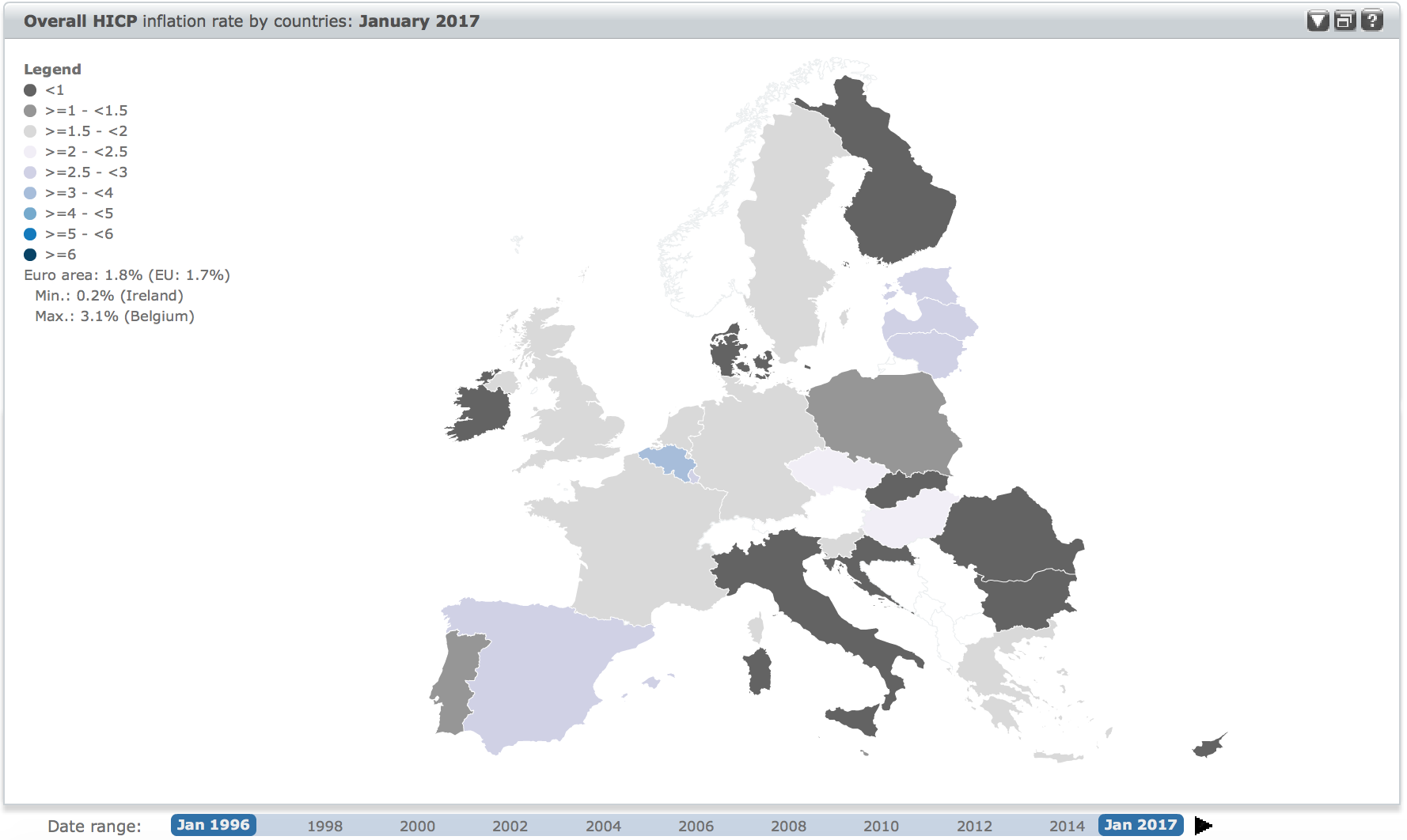Select Cyprus on the map
Viewport: 1407px width, 840px height.
1208,745
